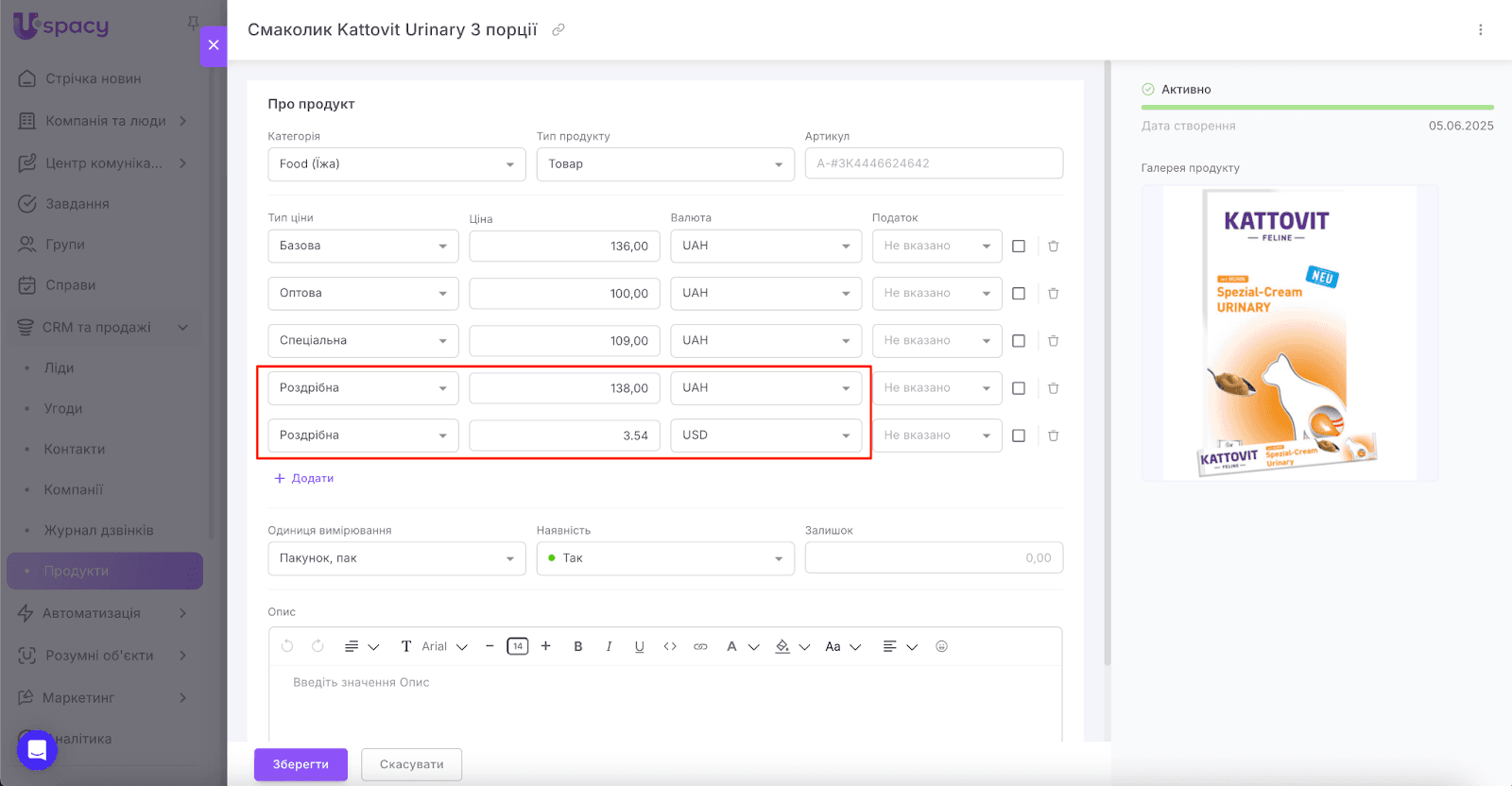Open the Наявність dropdown showing Так
The height and width of the screenshot is (786, 1512).
(x=664, y=558)
